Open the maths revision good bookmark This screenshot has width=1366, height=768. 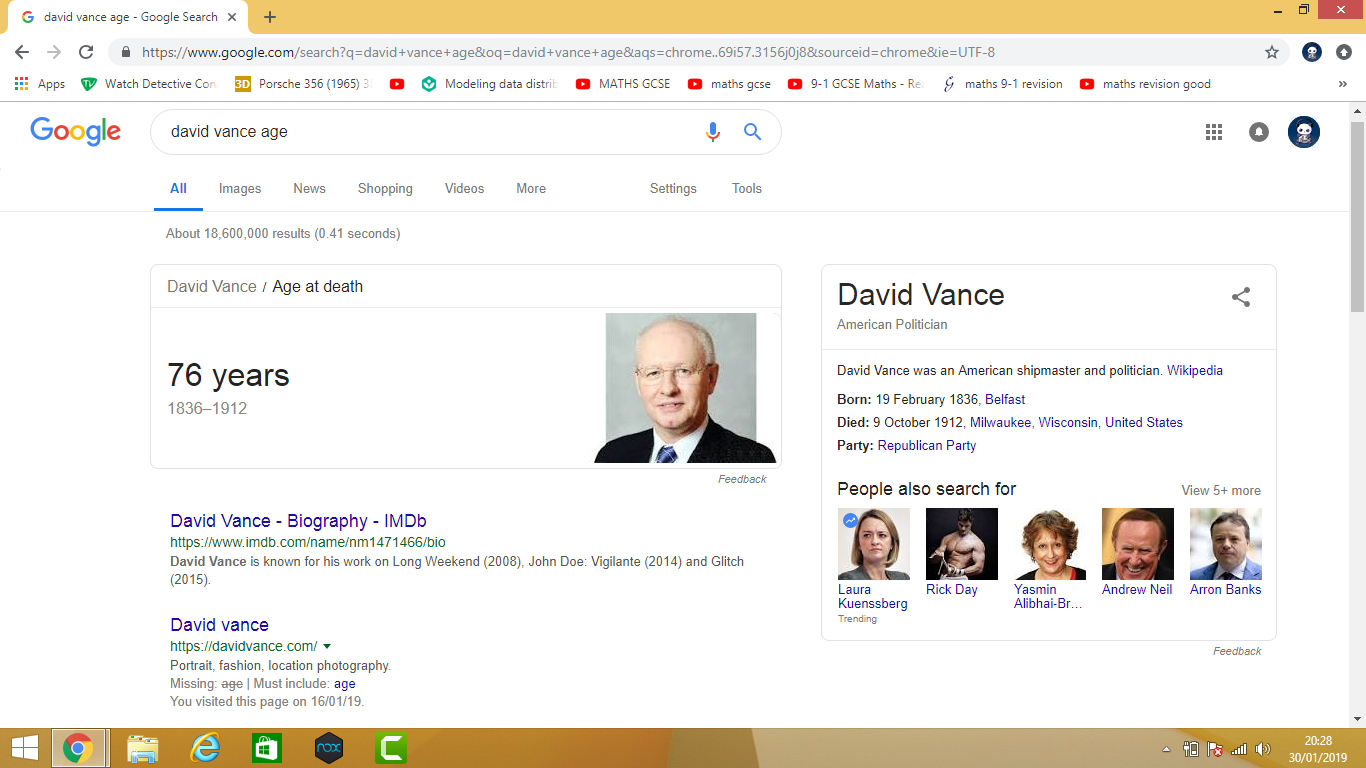[1145, 84]
